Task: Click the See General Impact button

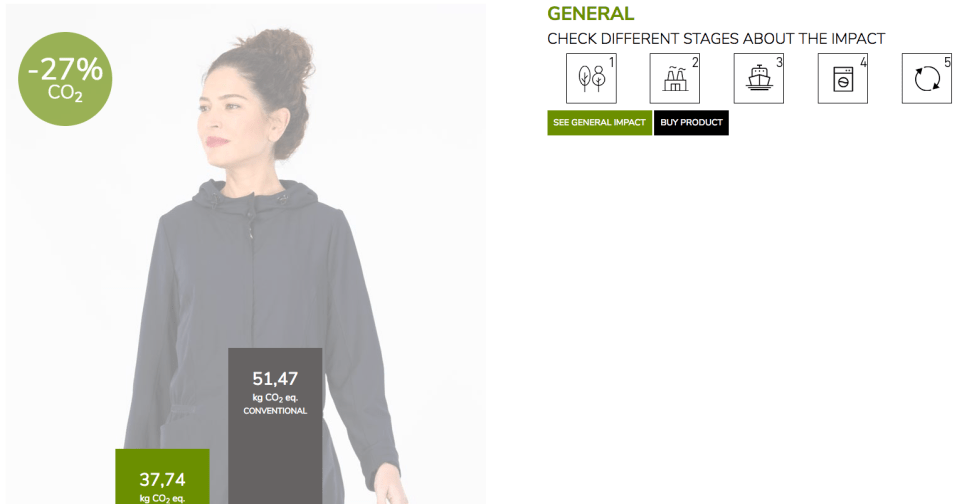Action: [x=599, y=122]
